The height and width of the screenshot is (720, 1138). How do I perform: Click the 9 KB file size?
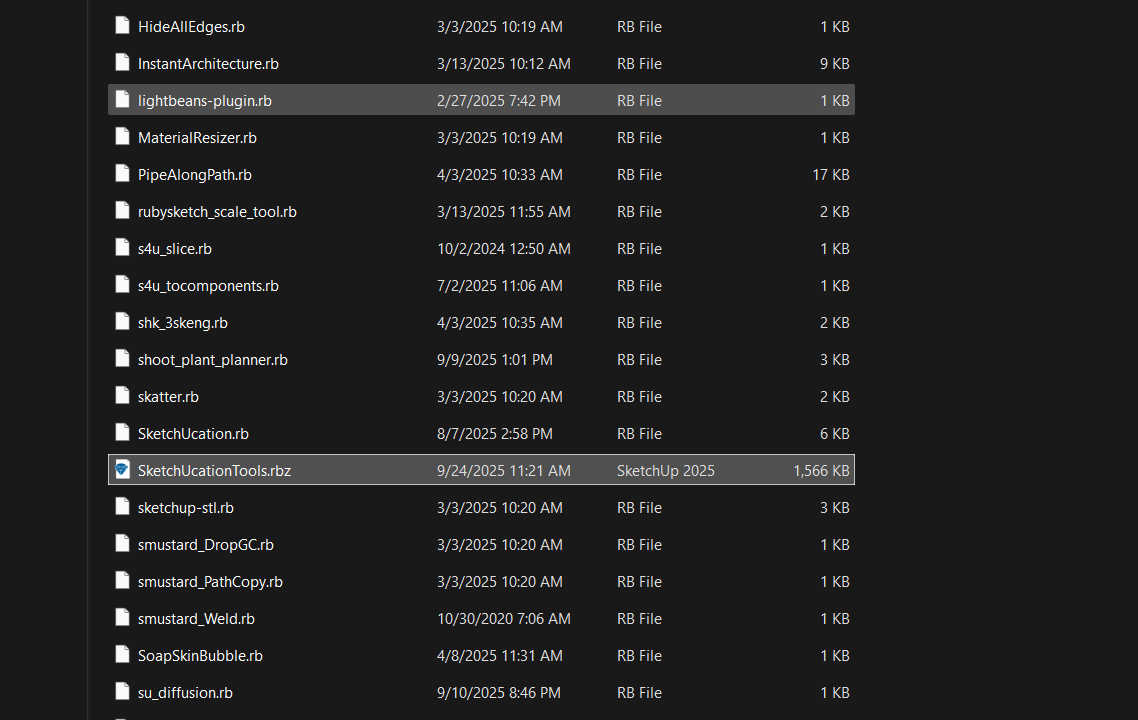click(x=835, y=64)
